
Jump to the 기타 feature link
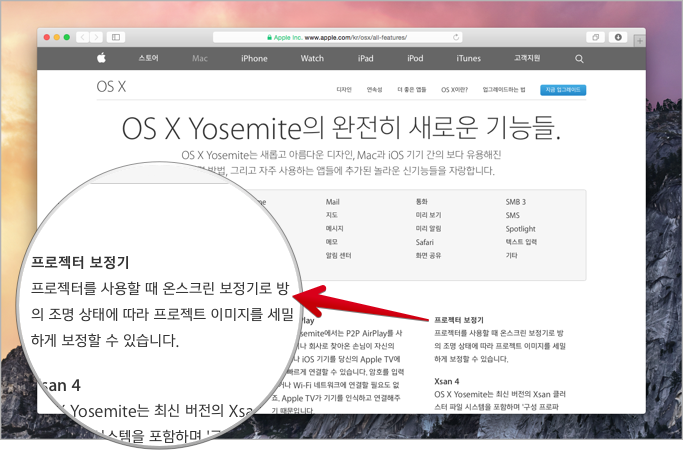[511, 256]
